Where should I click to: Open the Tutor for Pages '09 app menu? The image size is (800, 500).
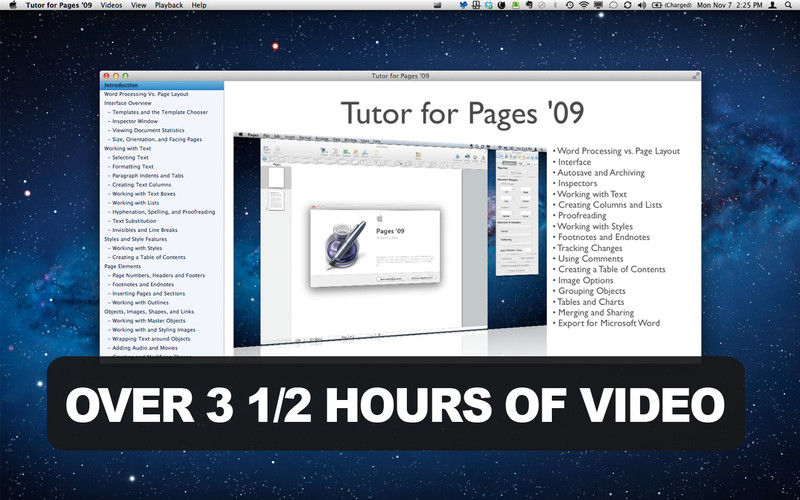click(x=59, y=5)
